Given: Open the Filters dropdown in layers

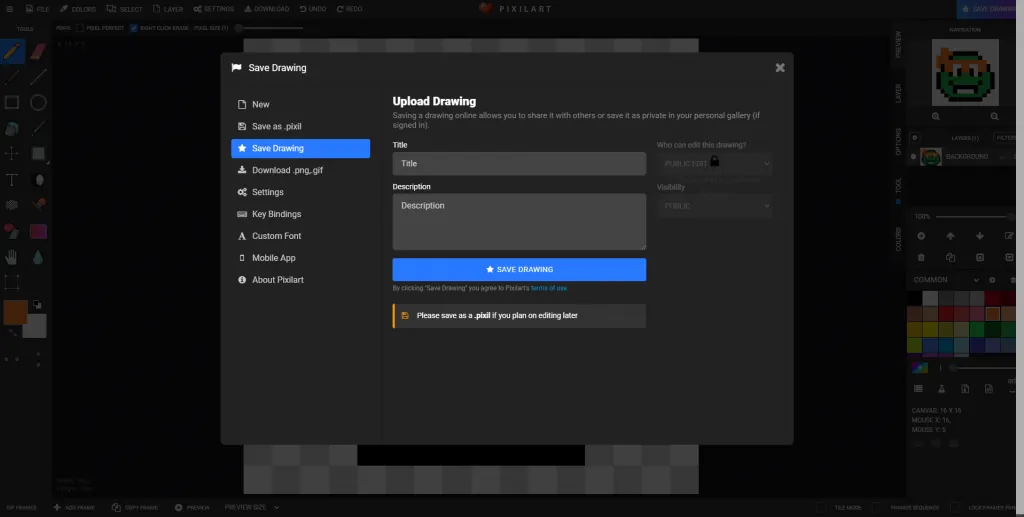Looking at the screenshot, I should pos(1006,138).
